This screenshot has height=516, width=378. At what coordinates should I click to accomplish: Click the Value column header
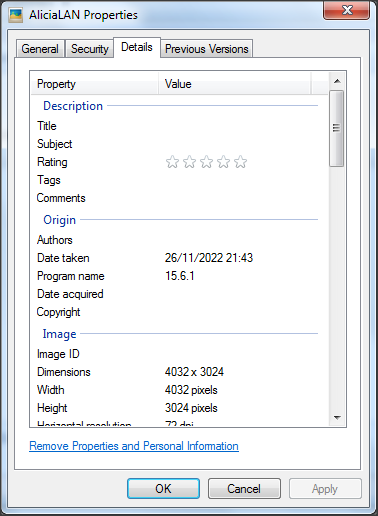235,84
